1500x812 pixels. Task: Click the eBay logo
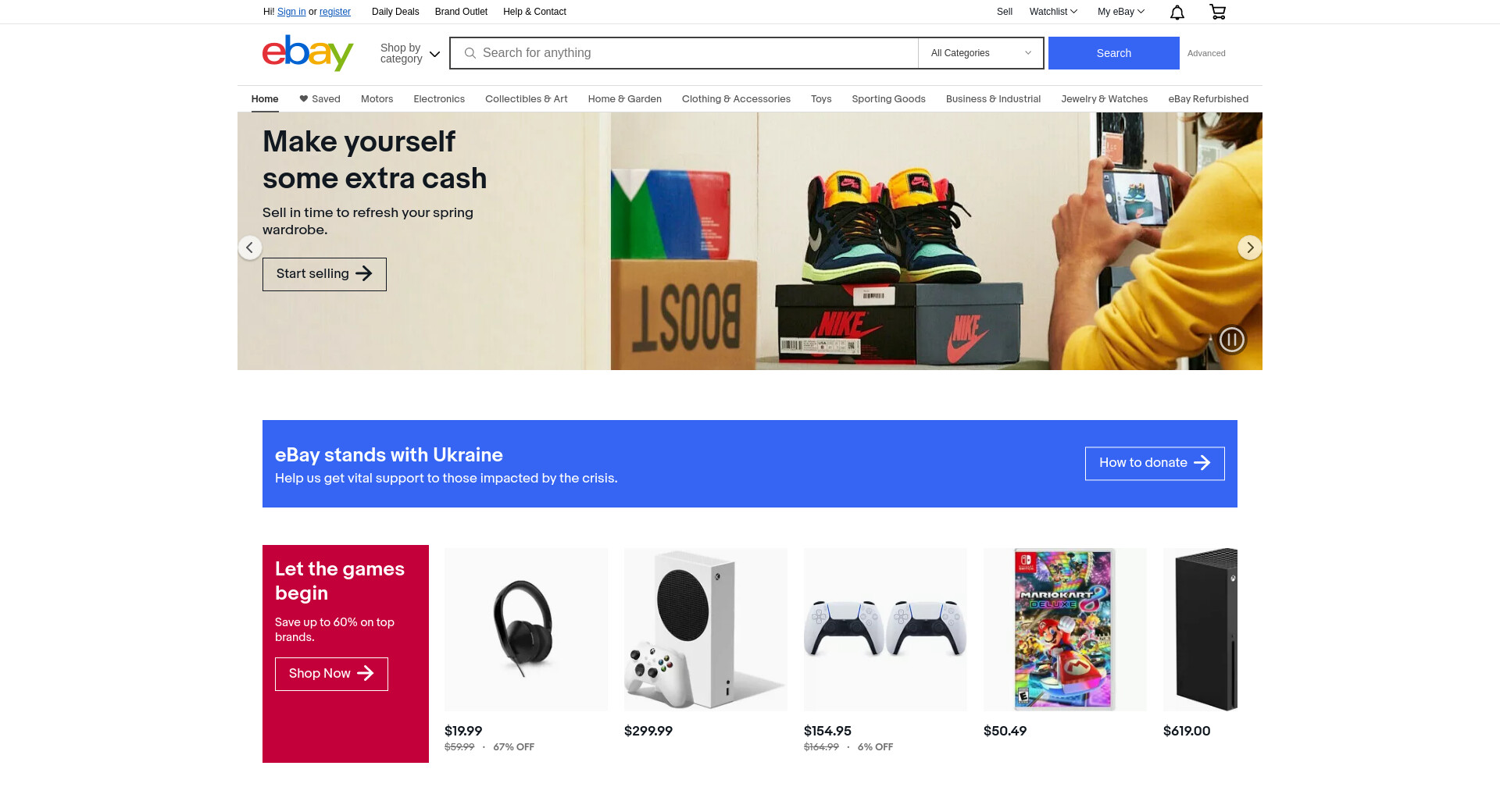click(x=308, y=53)
